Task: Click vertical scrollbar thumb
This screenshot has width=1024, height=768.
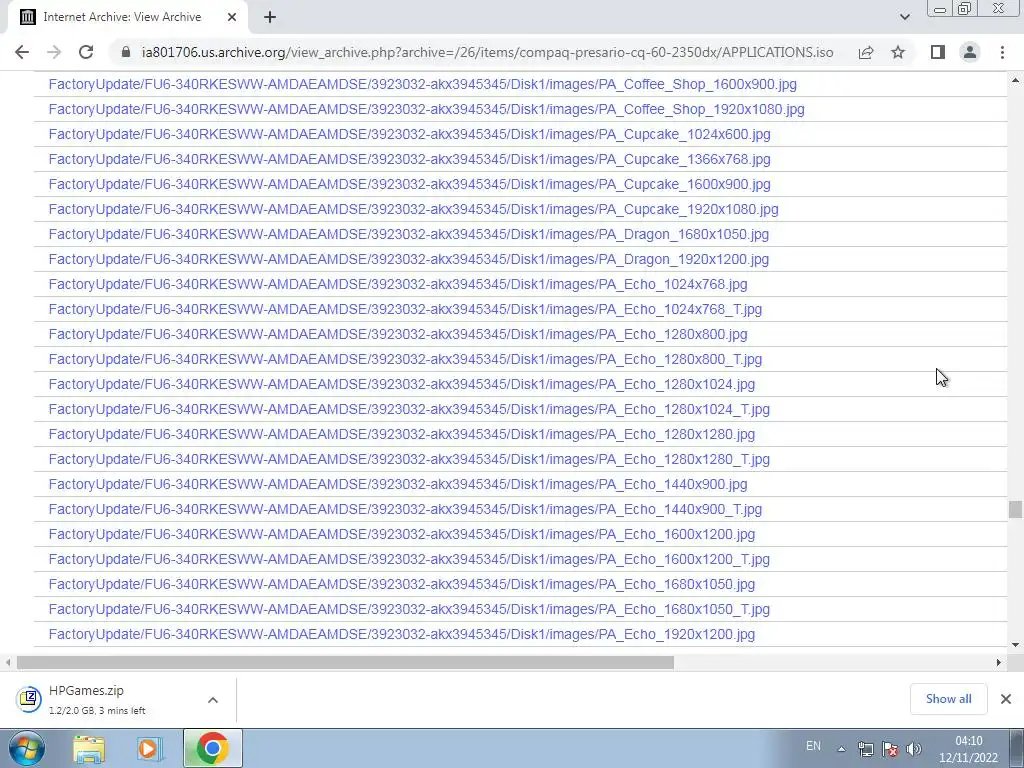Action: coord(1015,509)
